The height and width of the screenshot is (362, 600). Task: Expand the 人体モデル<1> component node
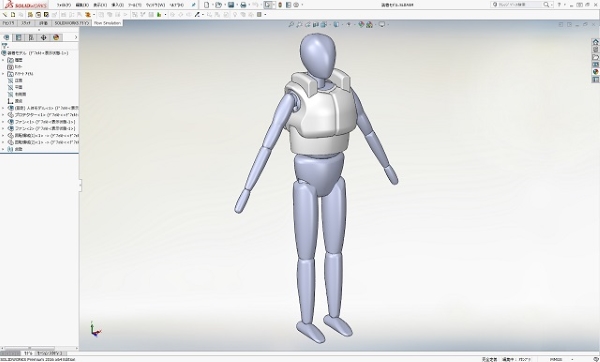pyautogui.click(x=3, y=108)
